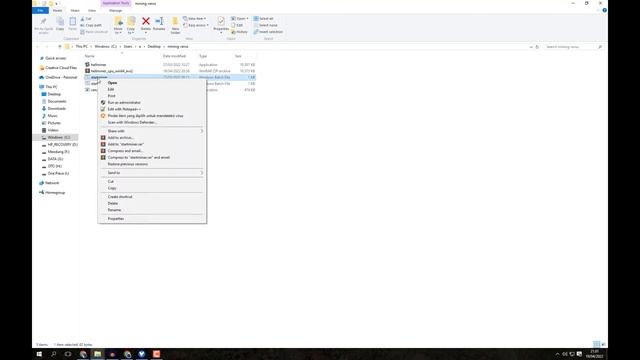Select Creative Cloud Files in navigation pane
The width and height of the screenshot is (640, 360).
tap(58, 68)
